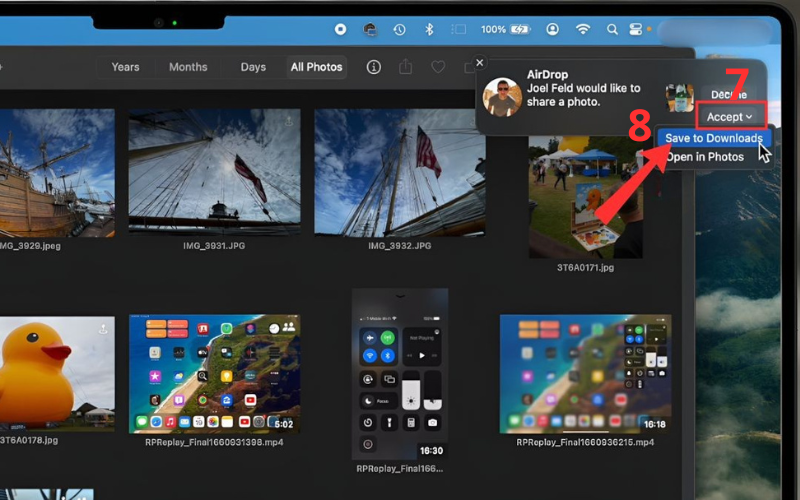Click the file name IMG_3932.JPG
Viewport: 800px width, 500px height.
[399, 246]
